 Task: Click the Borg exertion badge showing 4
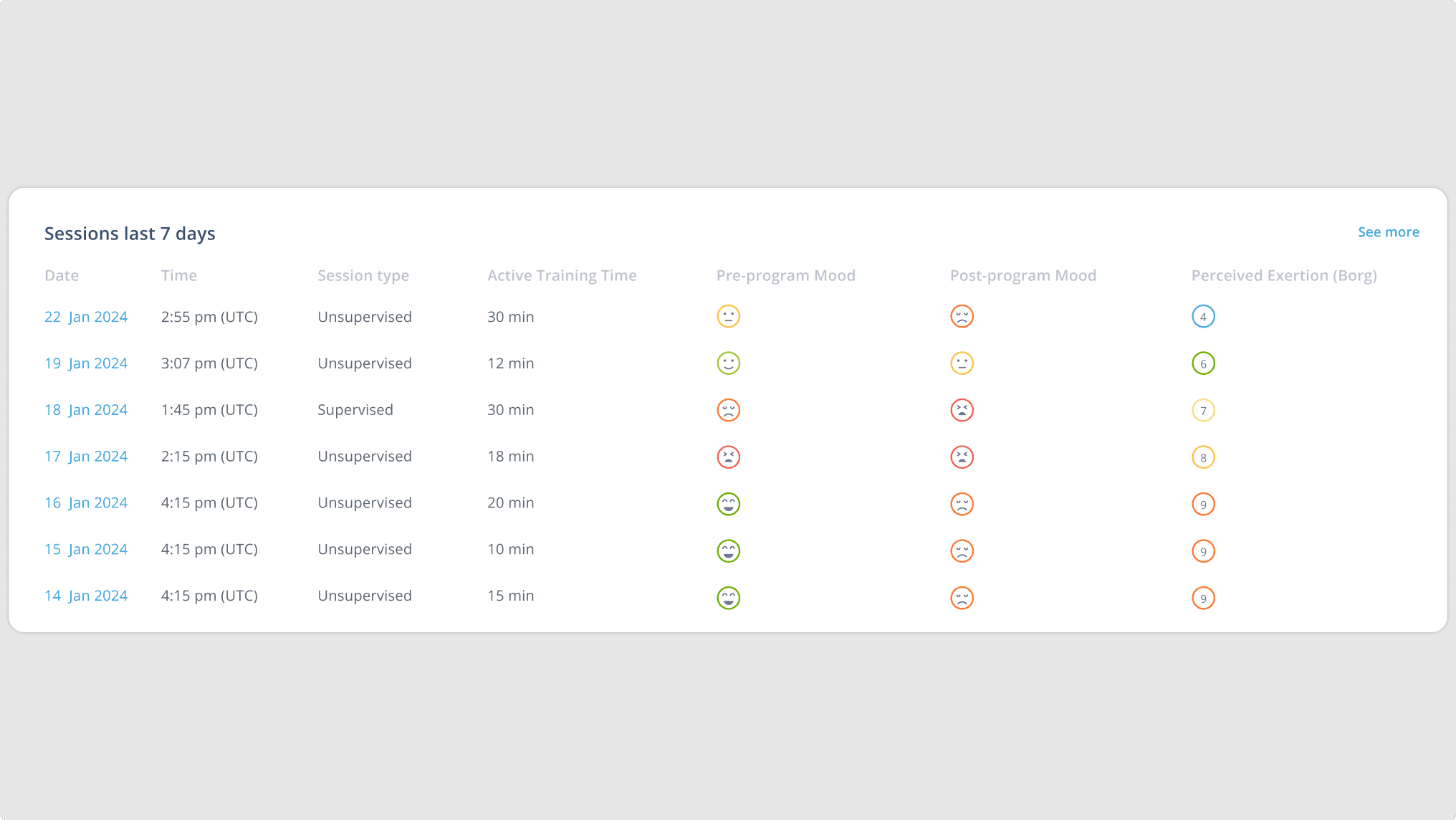click(1203, 316)
